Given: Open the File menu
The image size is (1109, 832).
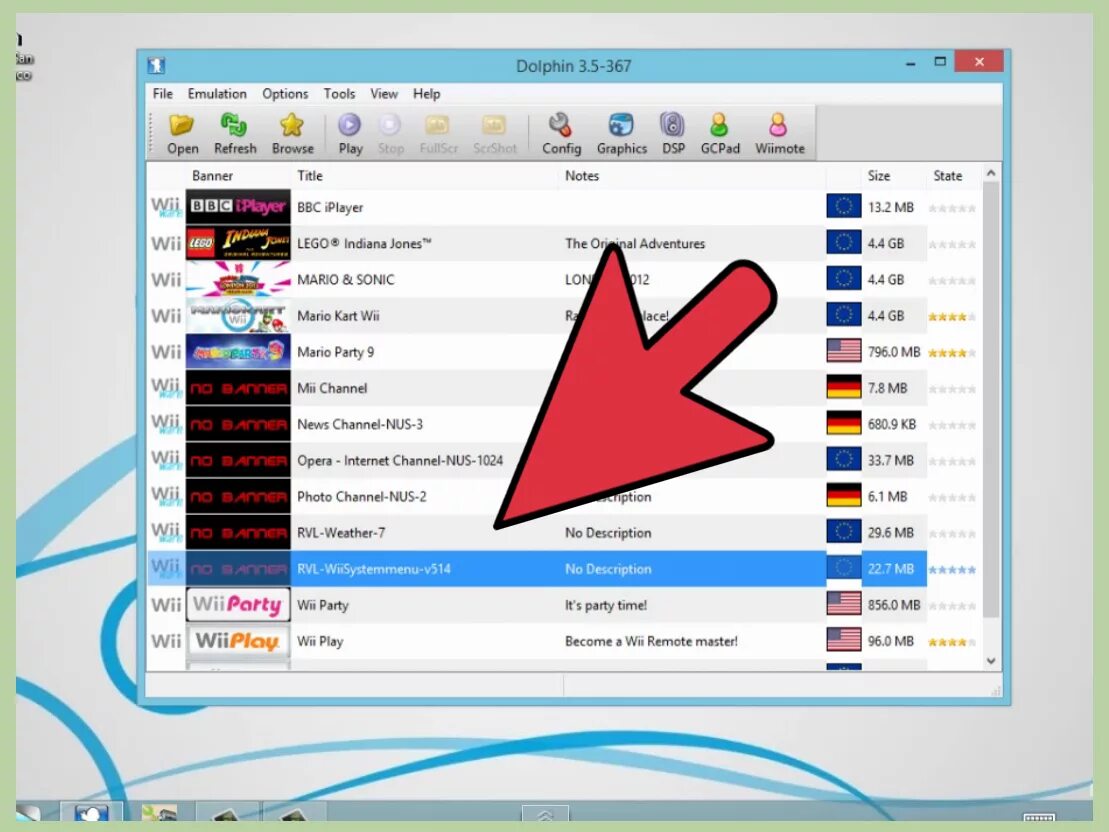Looking at the screenshot, I should (x=163, y=94).
